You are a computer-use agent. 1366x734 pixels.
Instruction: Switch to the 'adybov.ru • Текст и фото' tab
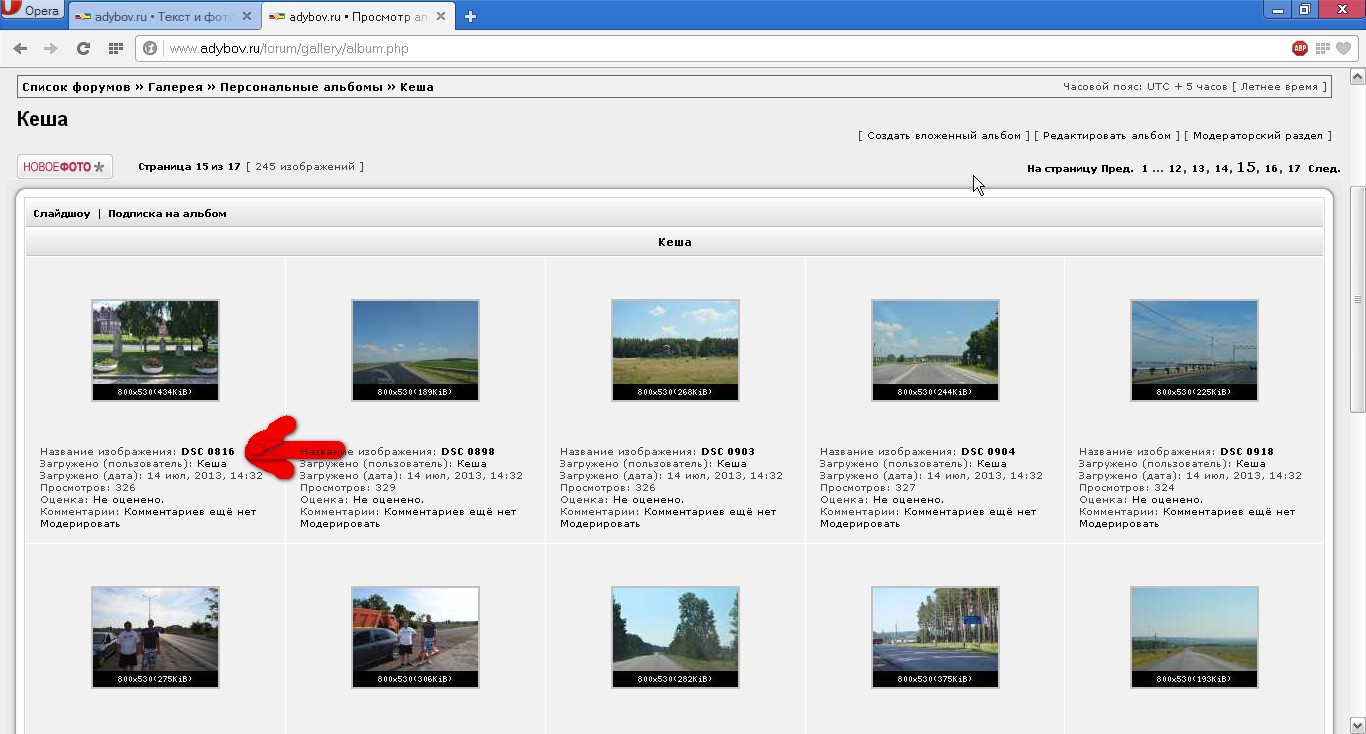pyautogui.click(x=157, y=17)
